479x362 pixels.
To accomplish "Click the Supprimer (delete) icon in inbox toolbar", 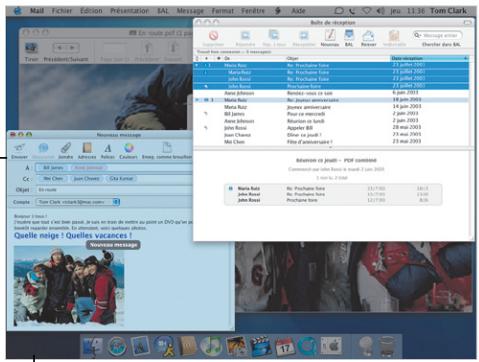I will pyautogui.click(x=213, y=35).
